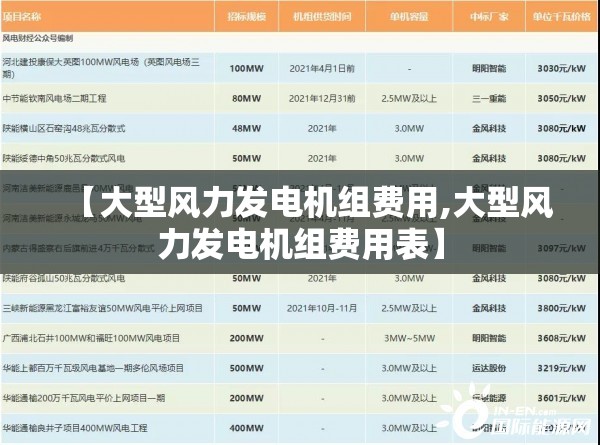Image resolution: width=600 pixels, height=445 pixels.
Task: Click 200MW in the 华能通榆200万千瓦 row
Action: point(246,398)
